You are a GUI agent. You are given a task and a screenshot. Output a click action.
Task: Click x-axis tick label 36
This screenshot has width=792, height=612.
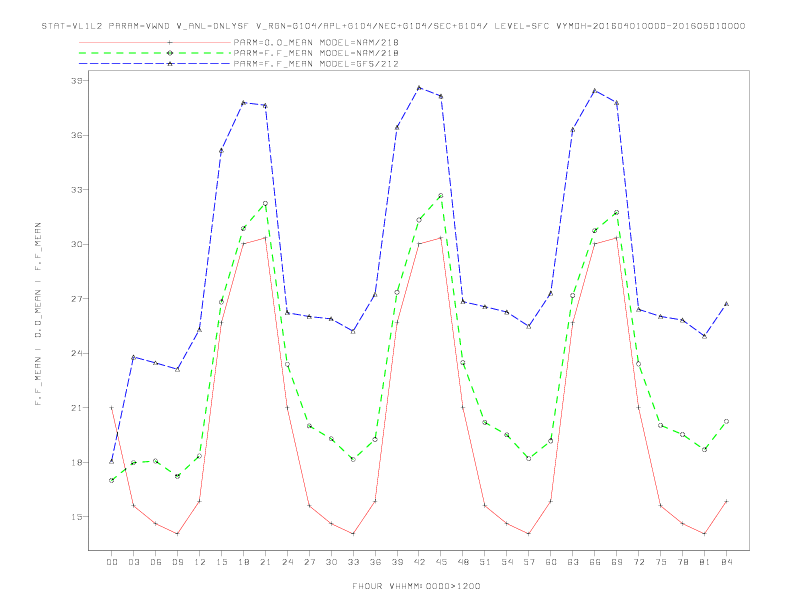click(375, 562)
